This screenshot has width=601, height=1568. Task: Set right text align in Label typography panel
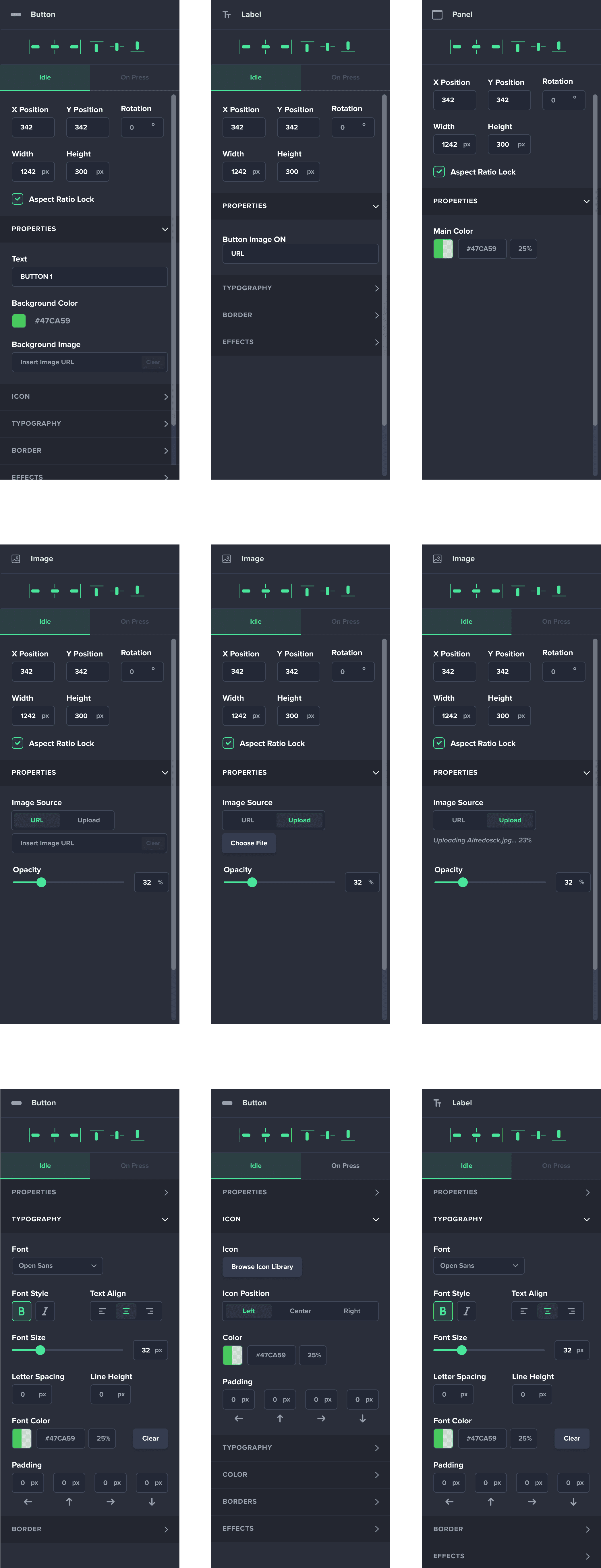coord(571,1311)
